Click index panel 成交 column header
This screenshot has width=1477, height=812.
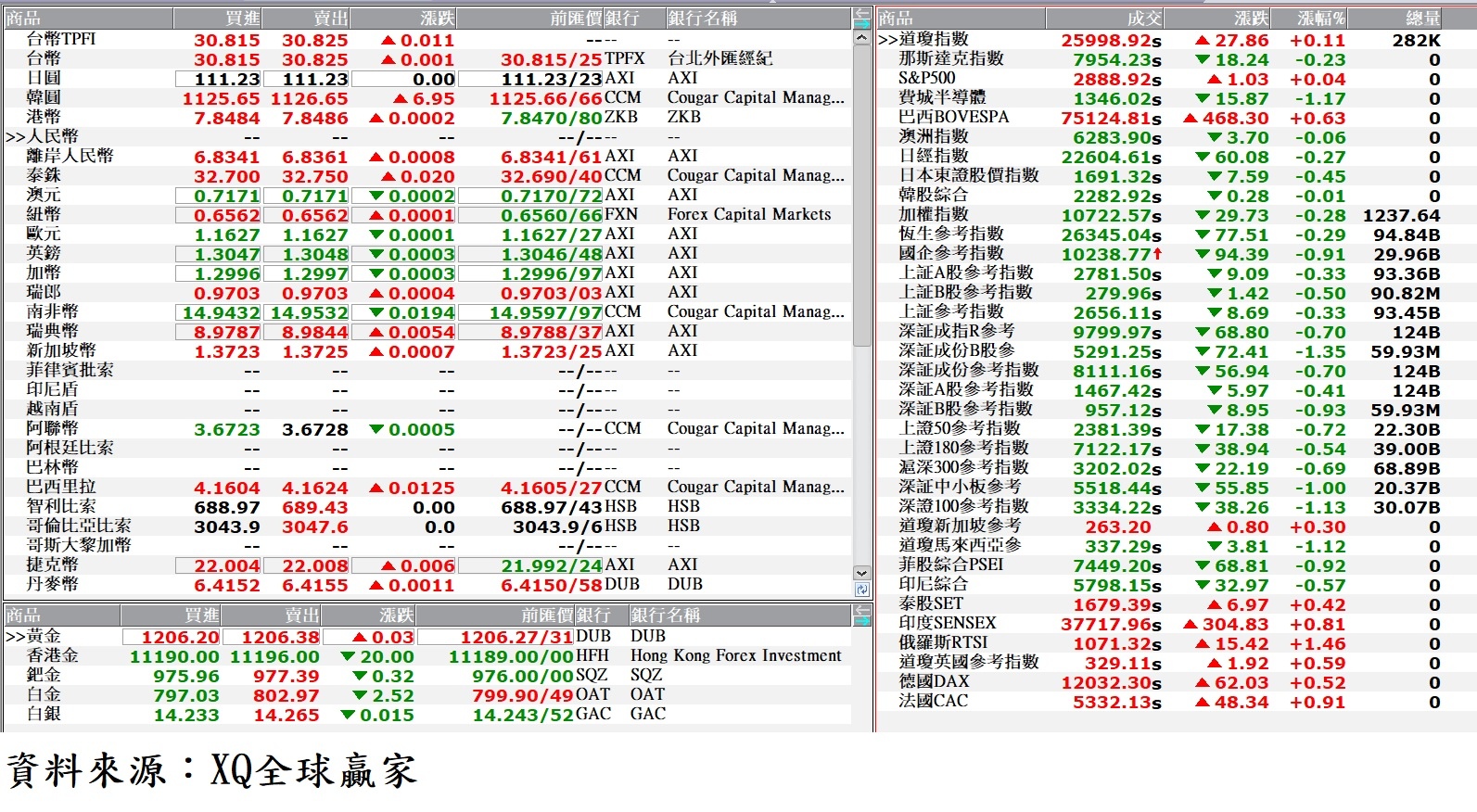pos(1104,19)
